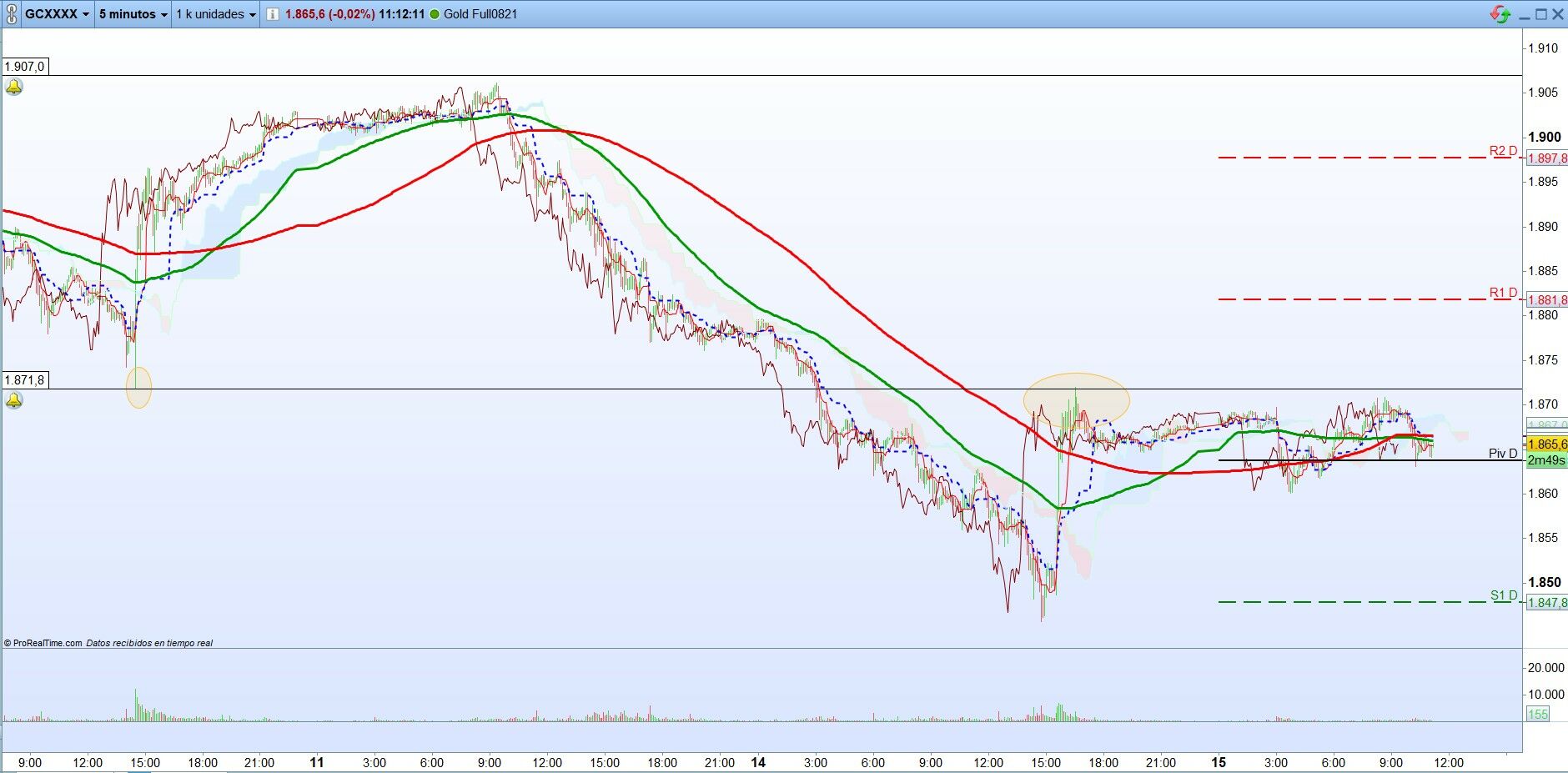
Task: Click the 'Datos recibidos en tiempo real' text
Action: pyautogui.click(x=149, y=643)
